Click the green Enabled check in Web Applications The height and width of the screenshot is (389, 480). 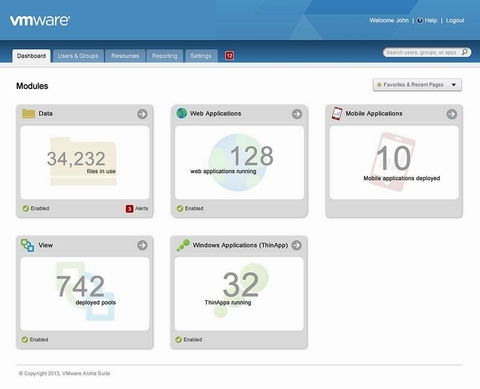180,208
